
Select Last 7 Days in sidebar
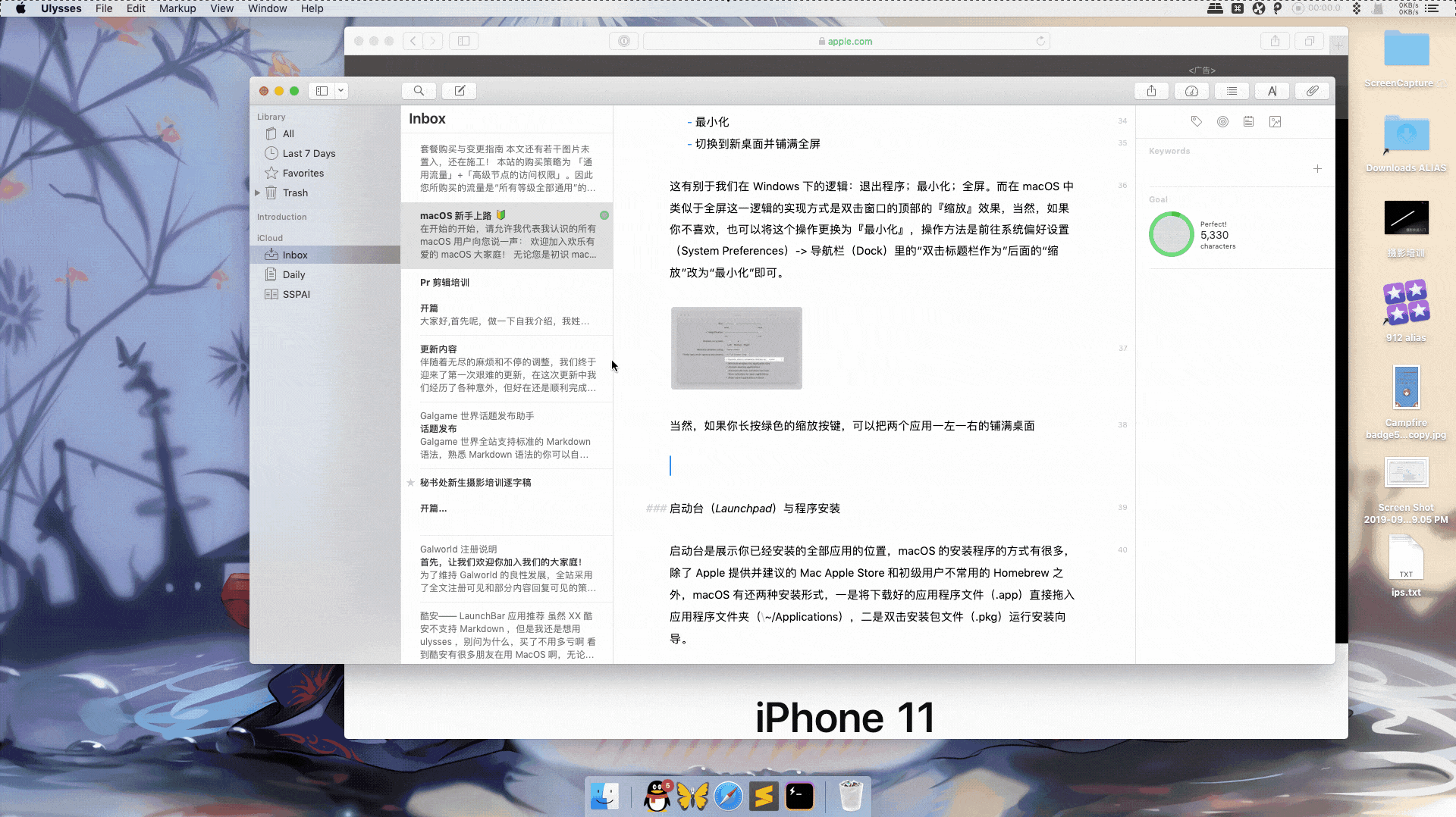(325, 153)
